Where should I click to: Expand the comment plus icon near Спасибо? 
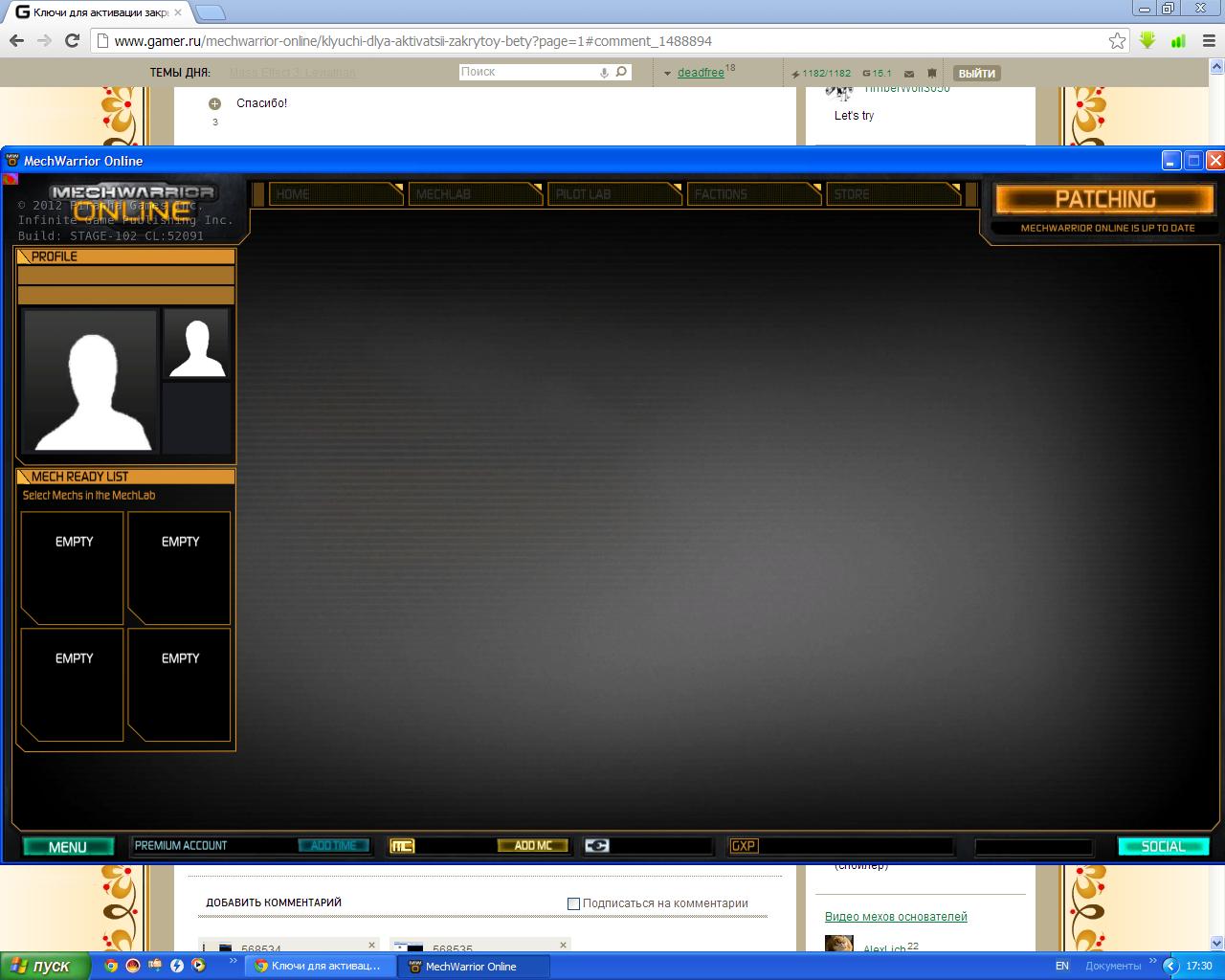coord(214,103)
